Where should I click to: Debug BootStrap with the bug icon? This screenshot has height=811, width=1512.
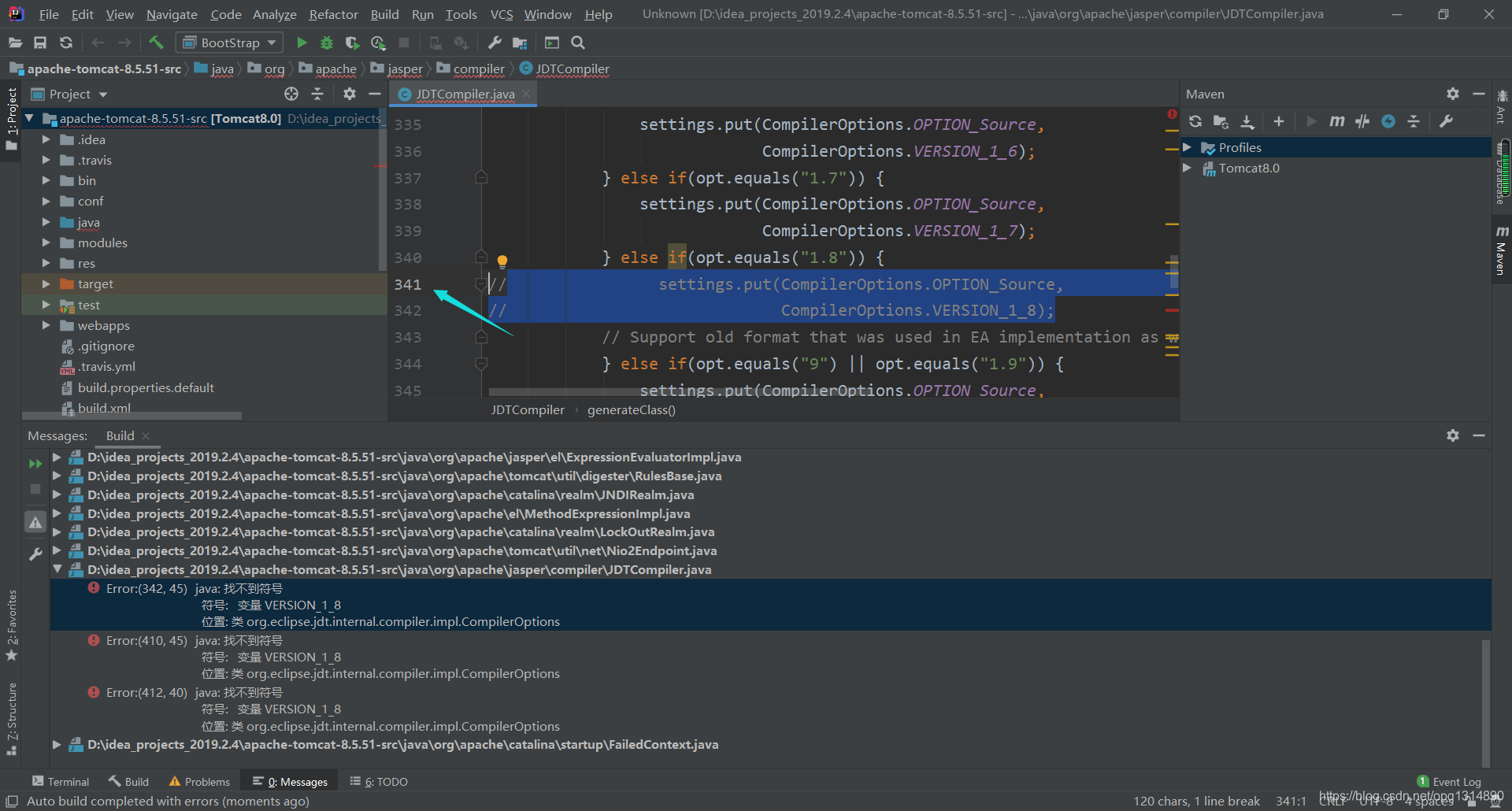[x=327, y=43]
